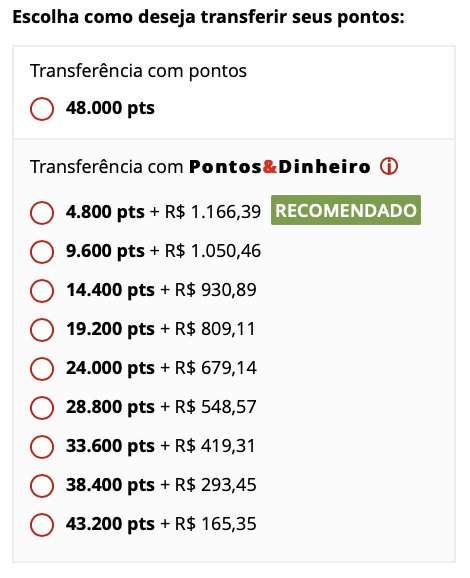Select the 38.400 pts radio button
Screen dimensions: 470x578
[x=42, y=486]
